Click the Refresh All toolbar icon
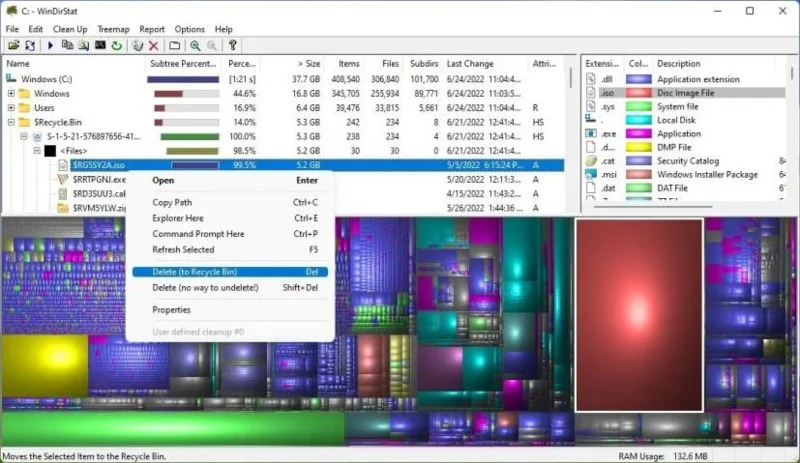 pos(30,45)
